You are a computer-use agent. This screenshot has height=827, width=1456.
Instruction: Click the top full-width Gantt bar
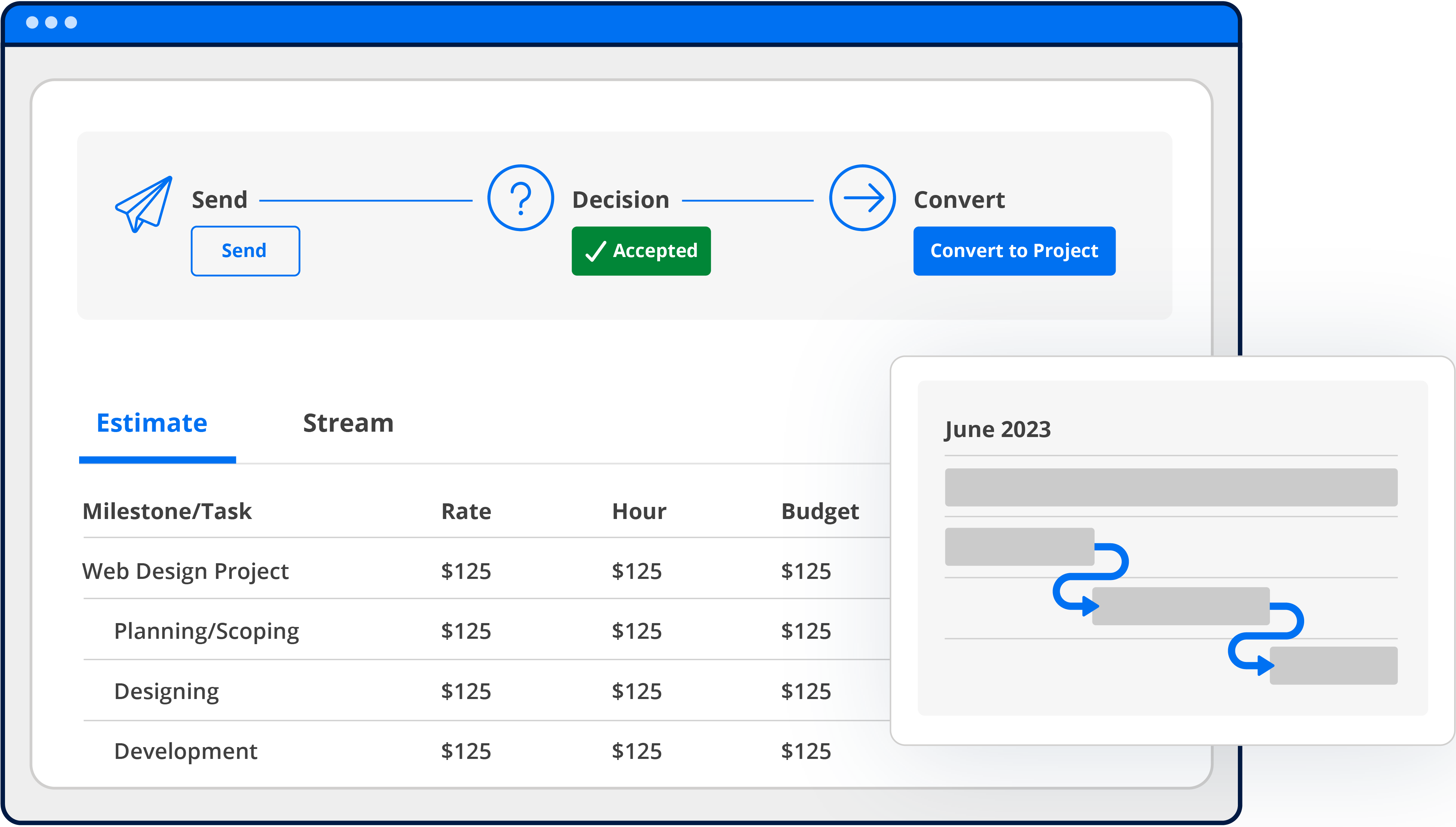click(x=1171, y=487)
